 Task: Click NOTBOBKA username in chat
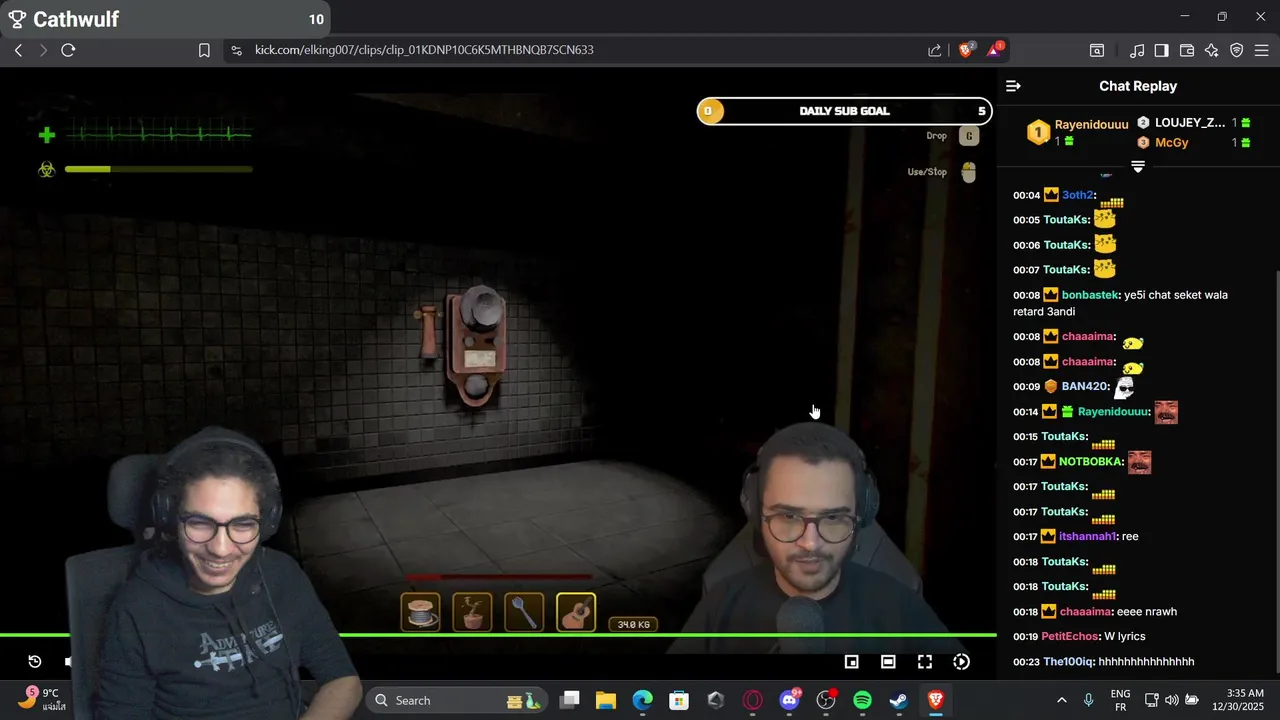point(1091,461)
